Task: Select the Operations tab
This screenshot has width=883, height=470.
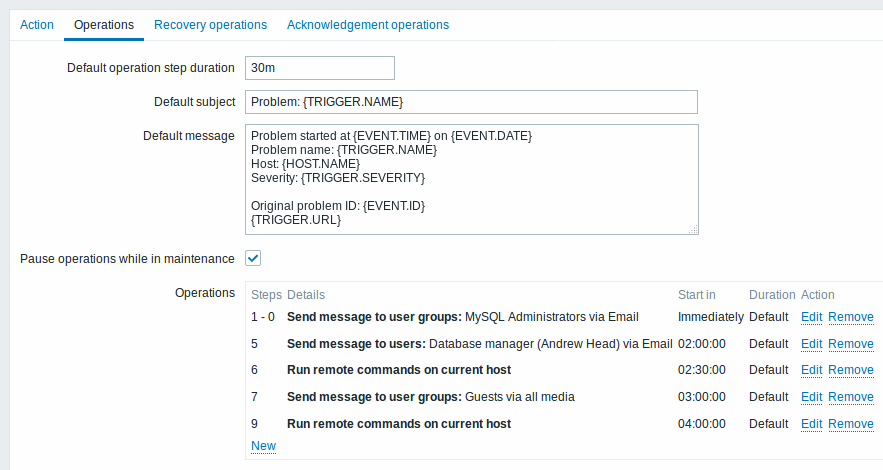Action: click(x=104, y=25)
